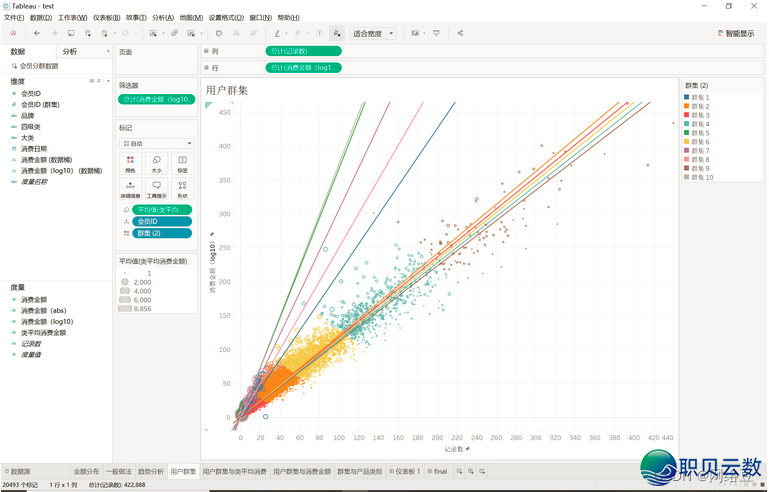Toggle show mark labels in toolbar
The image size is (769, 492).
point(319,33)
